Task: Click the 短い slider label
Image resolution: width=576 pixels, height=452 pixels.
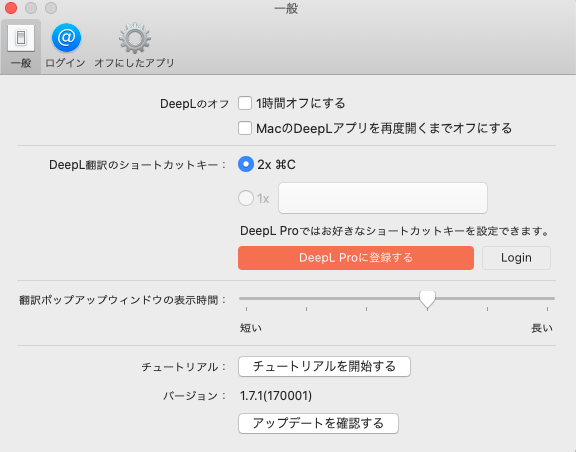Action: (x=251, y=328)
